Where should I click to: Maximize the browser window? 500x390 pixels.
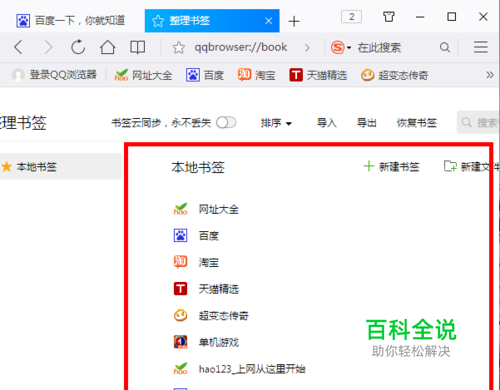(x=451, y=17)
